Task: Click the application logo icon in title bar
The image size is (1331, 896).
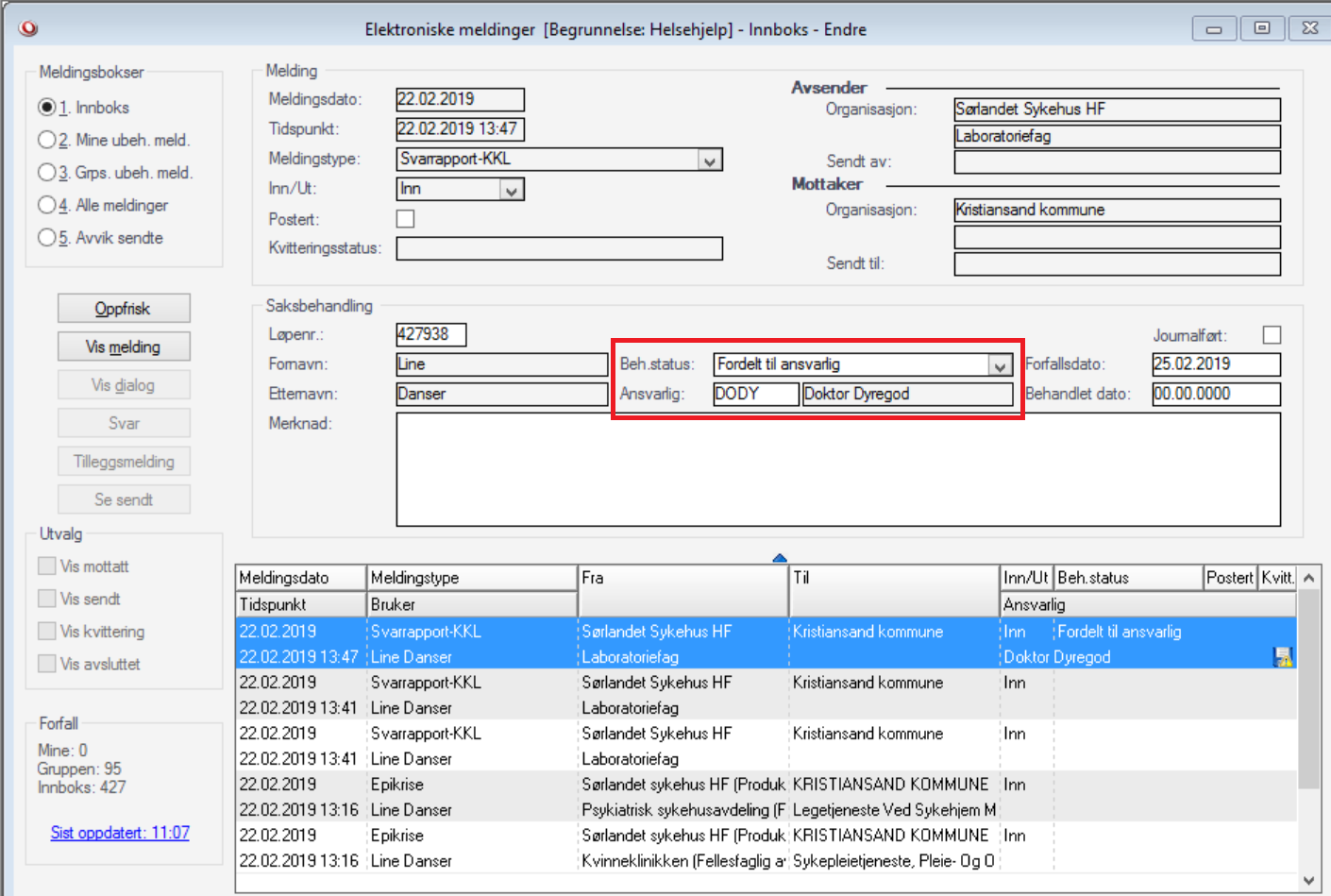Action: (x=28, y=28)
